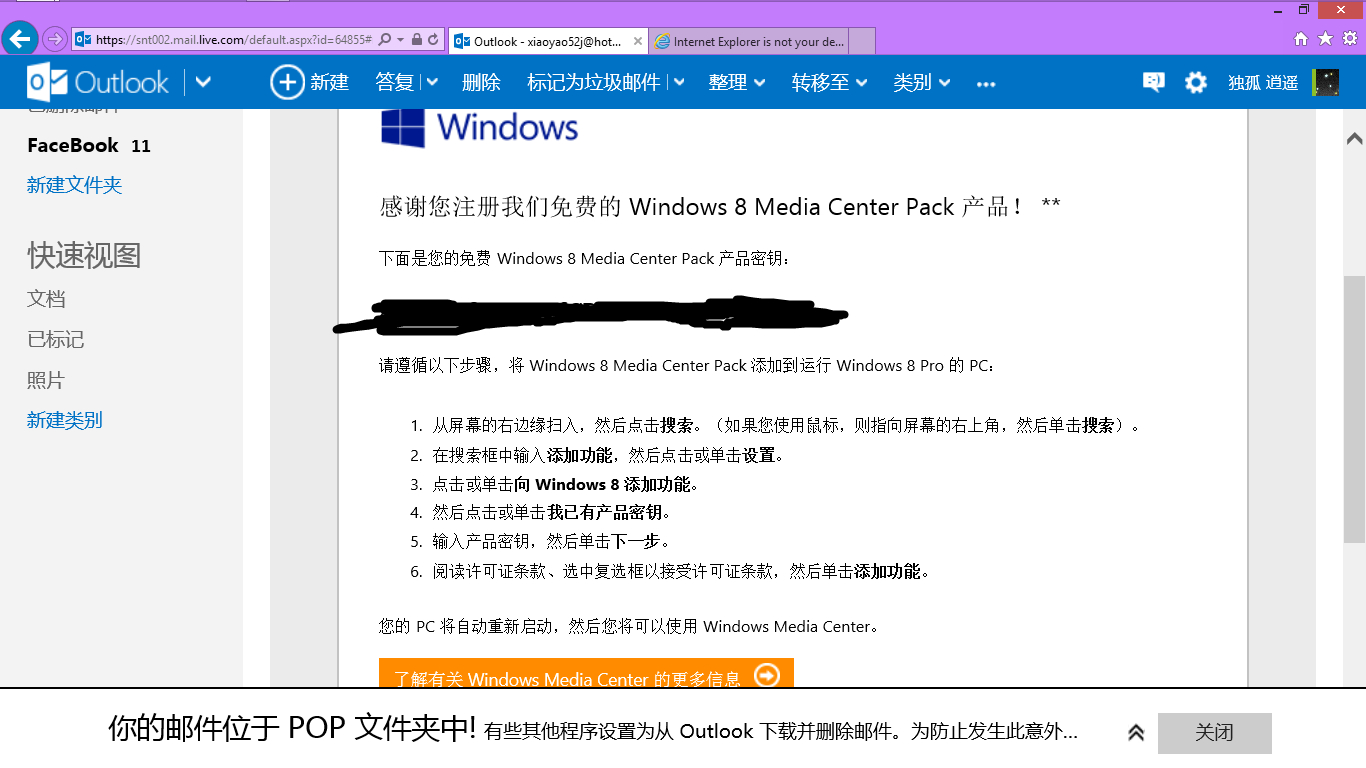This screenshot has width=1366, height=768.
Task: Open the address bar autocomplete dropdown arrow
Action: tap(401, 40)
